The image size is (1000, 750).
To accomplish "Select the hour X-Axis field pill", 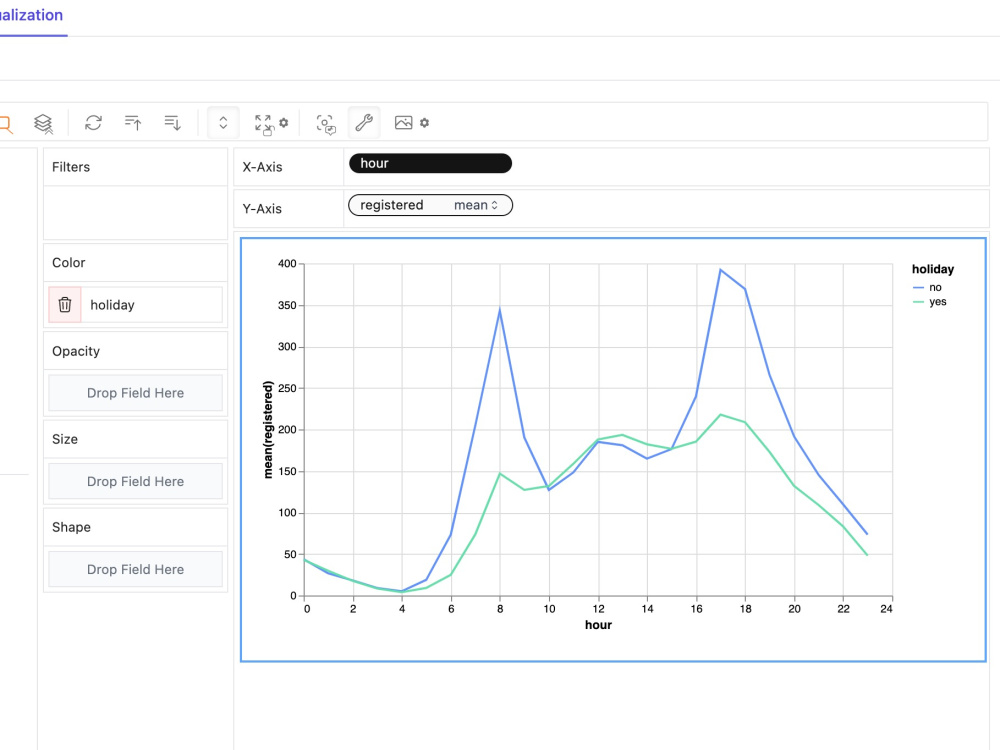I will coord(430,163).
